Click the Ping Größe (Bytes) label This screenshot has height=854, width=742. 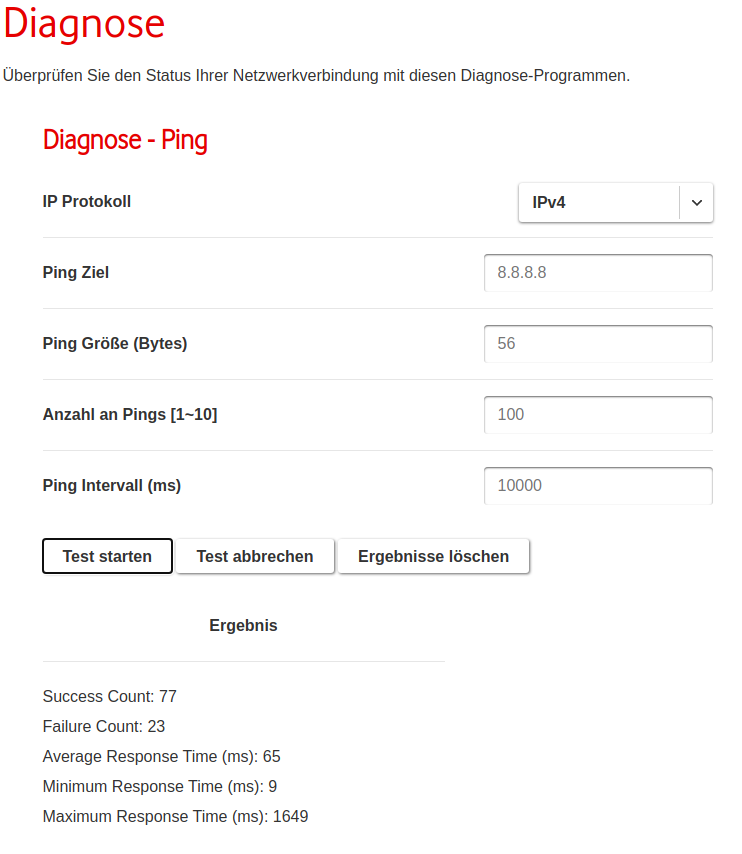(x=115, y=343)
